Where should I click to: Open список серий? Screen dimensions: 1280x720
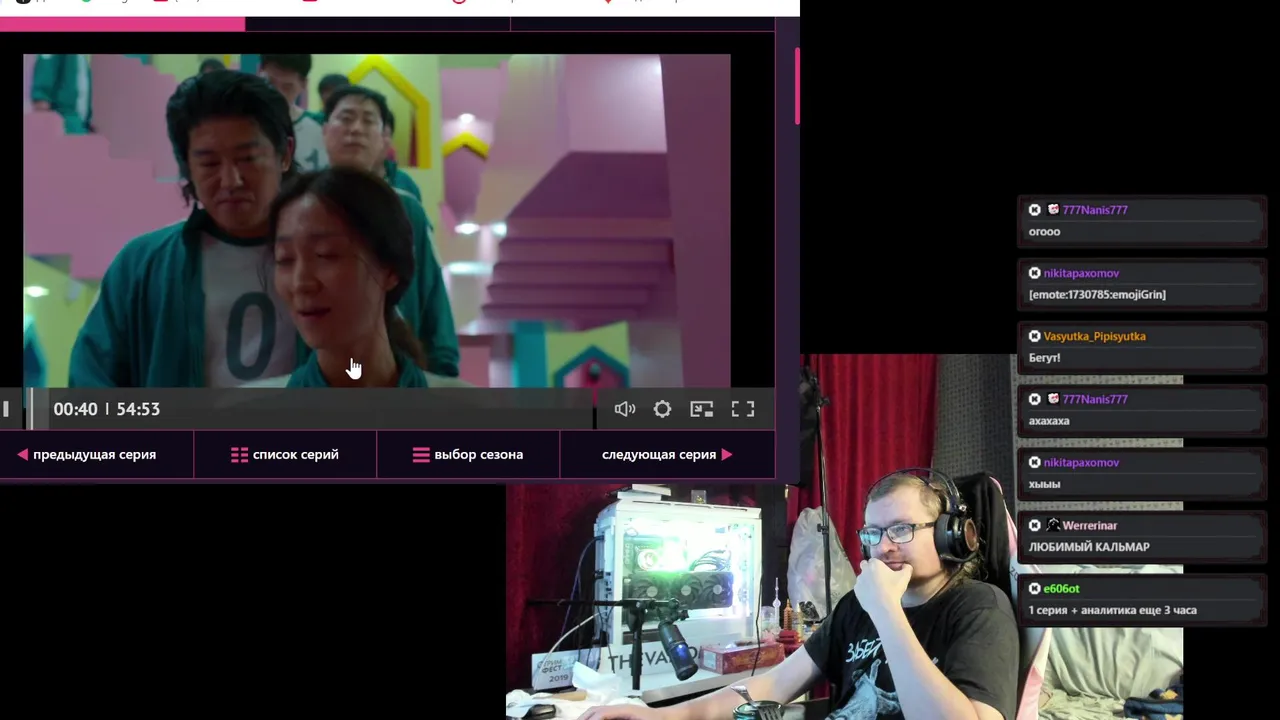pyautogui.click(x=296, y=454)
